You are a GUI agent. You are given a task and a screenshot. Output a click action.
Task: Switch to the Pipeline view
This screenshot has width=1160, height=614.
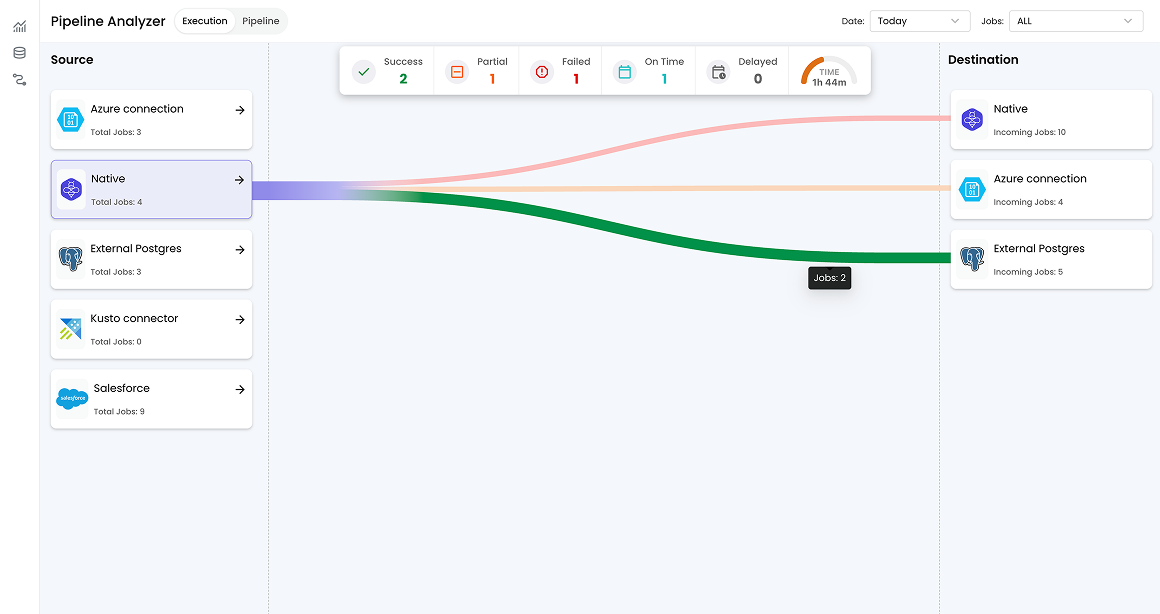260,21
